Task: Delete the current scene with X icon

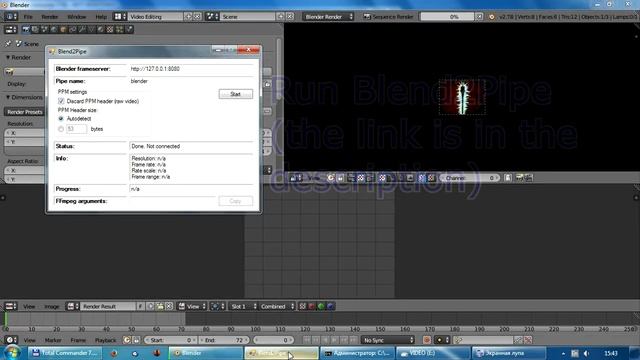Action: pyautogui.click(x=290, y=17)
